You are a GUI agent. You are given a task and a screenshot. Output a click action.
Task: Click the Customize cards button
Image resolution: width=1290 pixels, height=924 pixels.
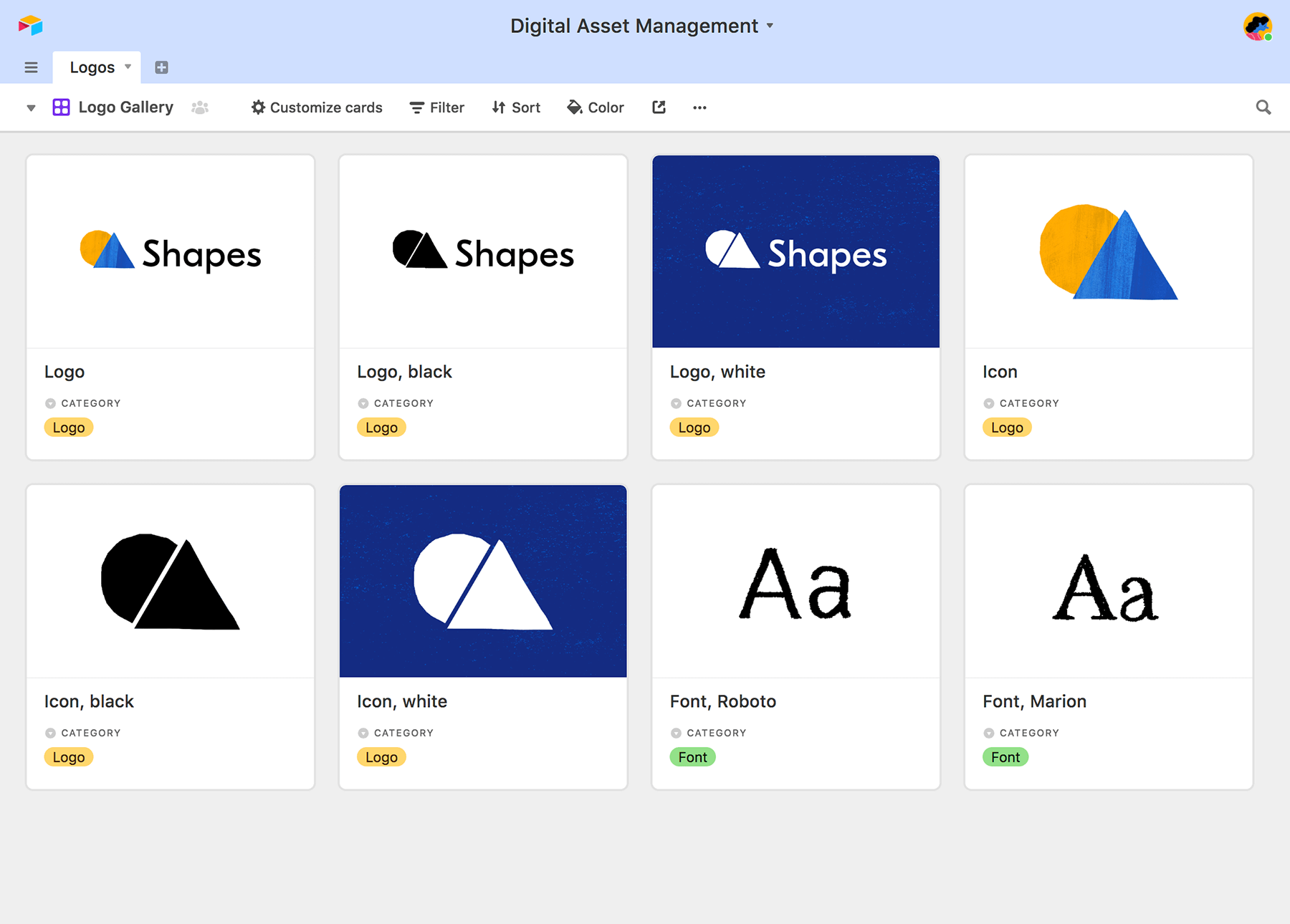[x=316, y=107]
